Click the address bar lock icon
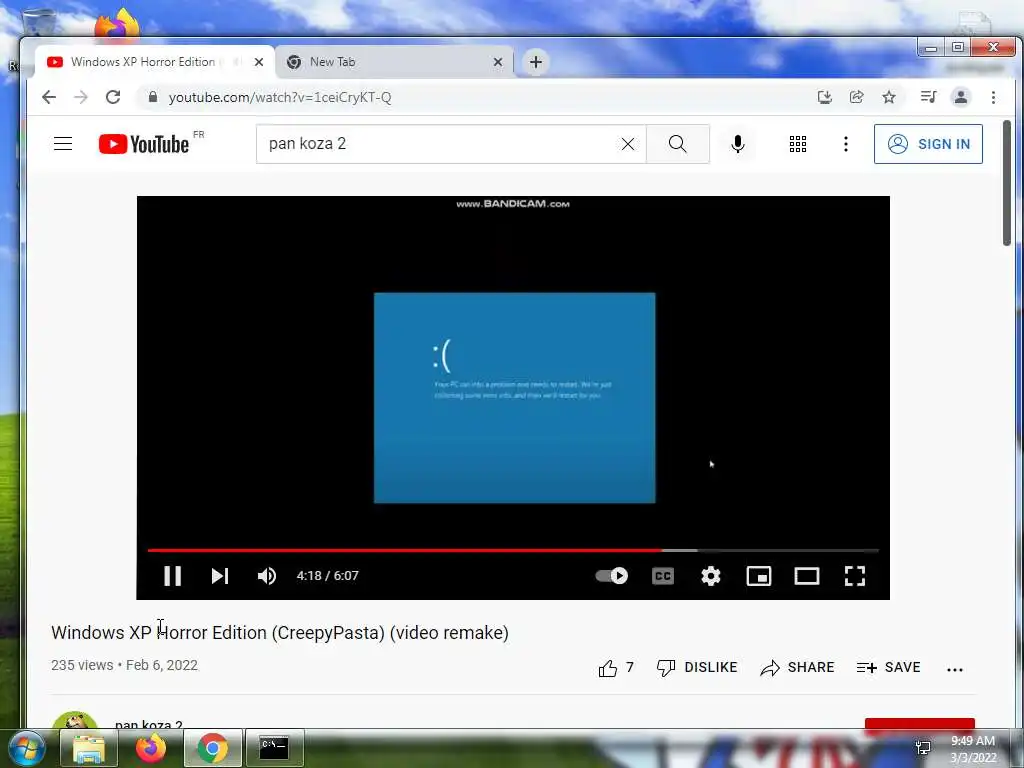1024x768 pixels. [x=153, y=97]
